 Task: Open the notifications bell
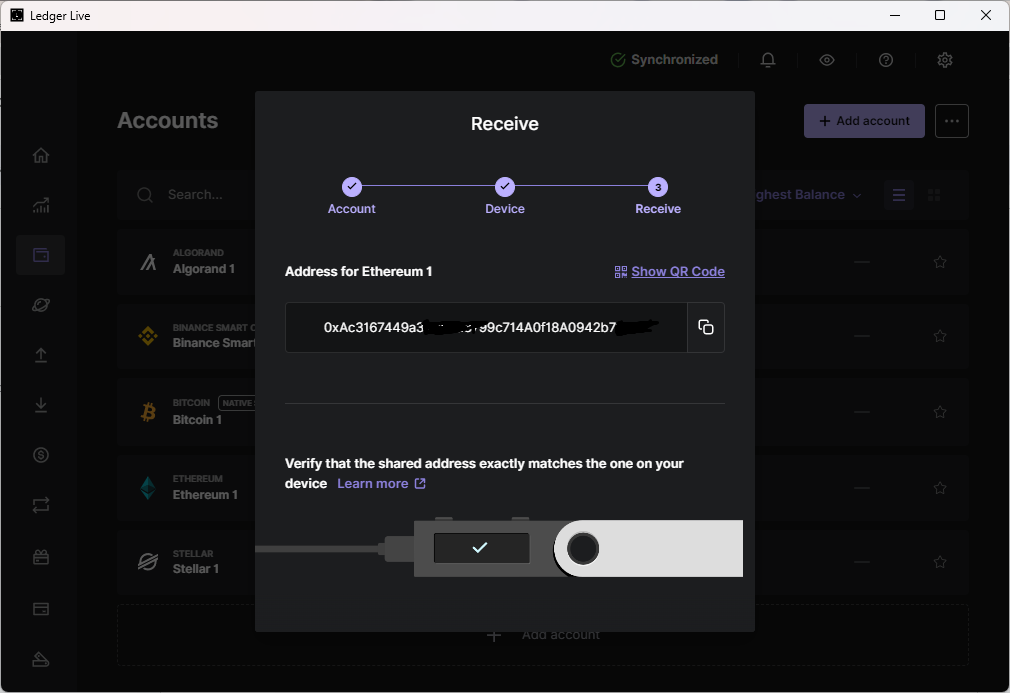[x=768, y=60]
